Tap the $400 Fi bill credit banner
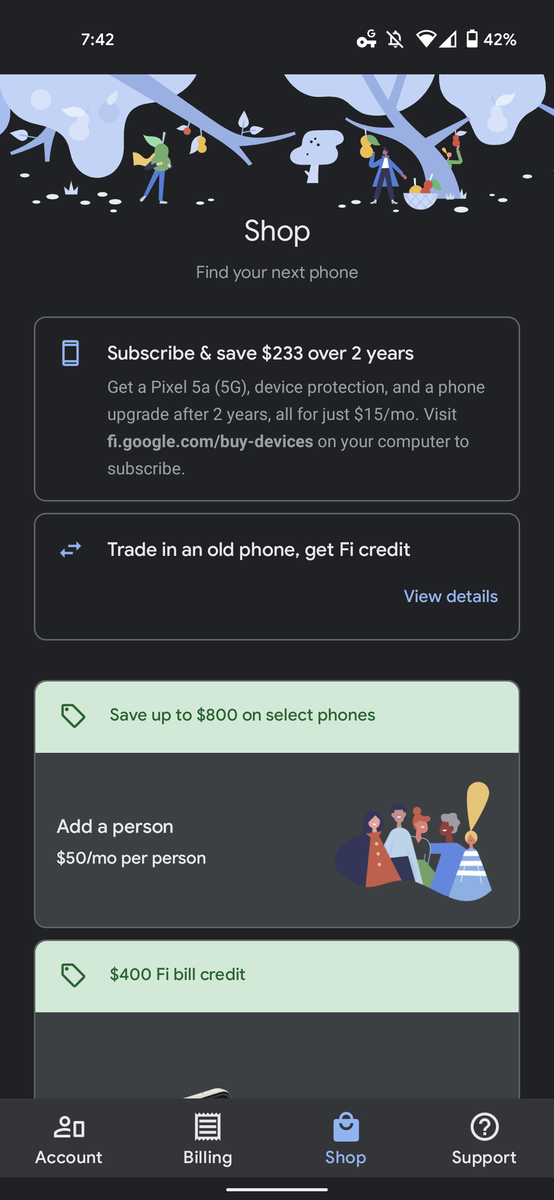The image size is (554, 1200). point(277,976)
